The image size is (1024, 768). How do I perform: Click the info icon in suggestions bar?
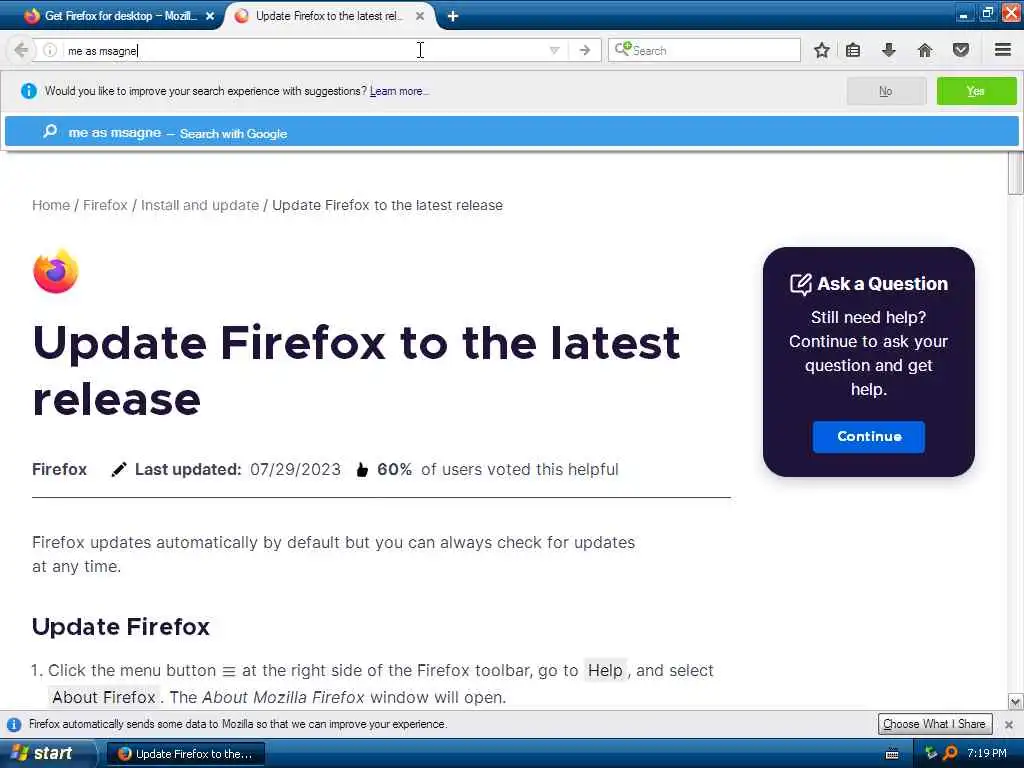click(x=28, y=91)
